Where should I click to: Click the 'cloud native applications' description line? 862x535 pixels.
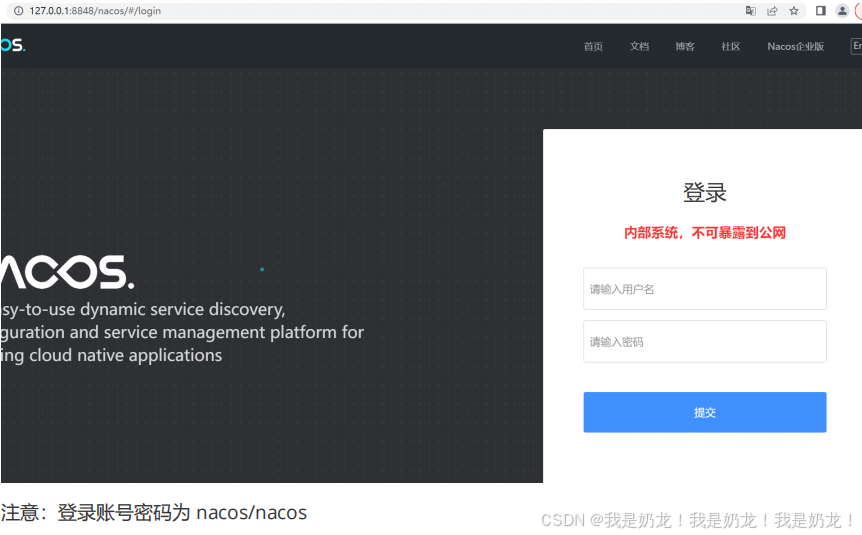pyautogui.click(x=111, y=356)
